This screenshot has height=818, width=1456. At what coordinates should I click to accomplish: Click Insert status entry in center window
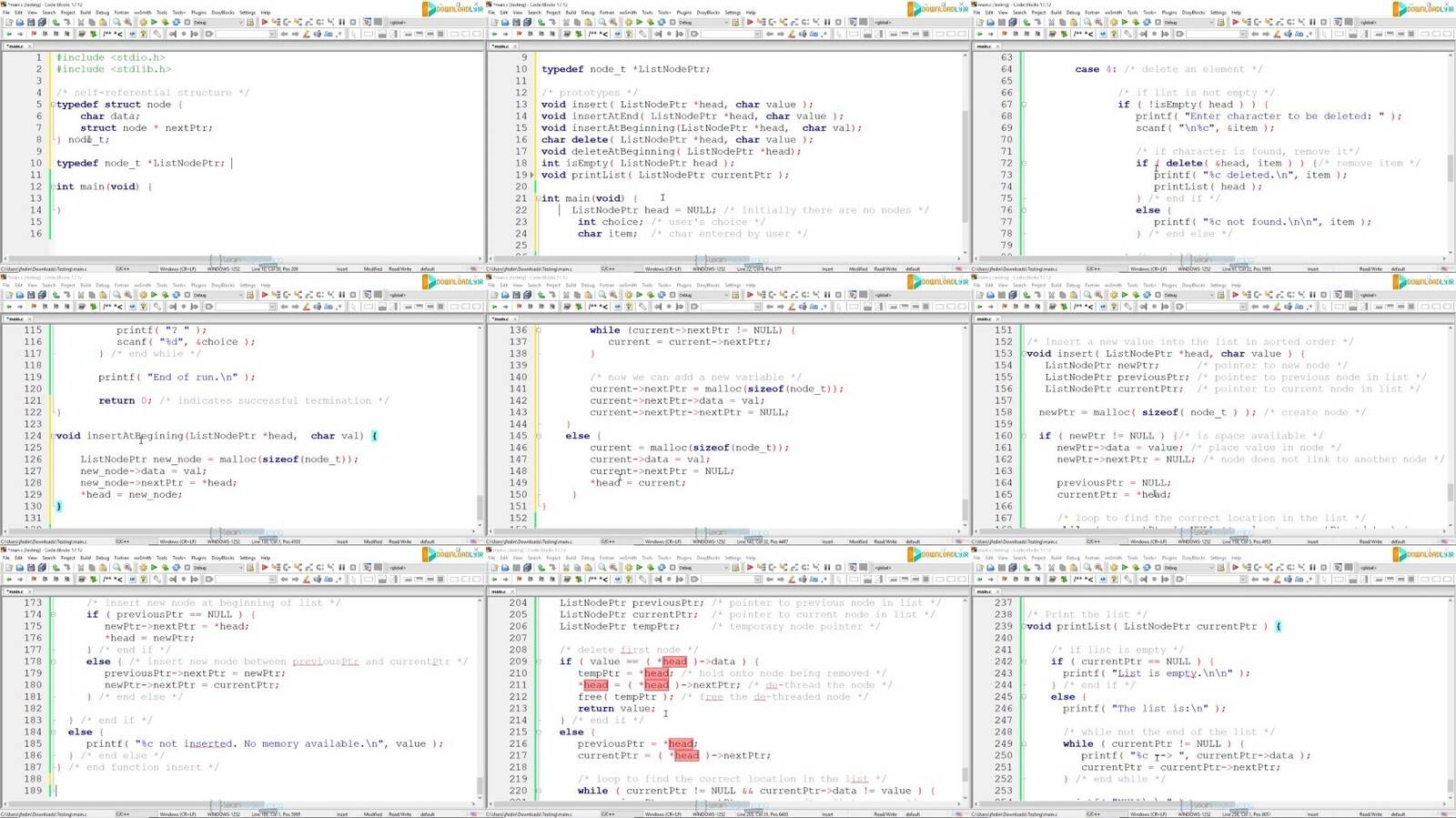pyautogui.click(x=827, y=541)
